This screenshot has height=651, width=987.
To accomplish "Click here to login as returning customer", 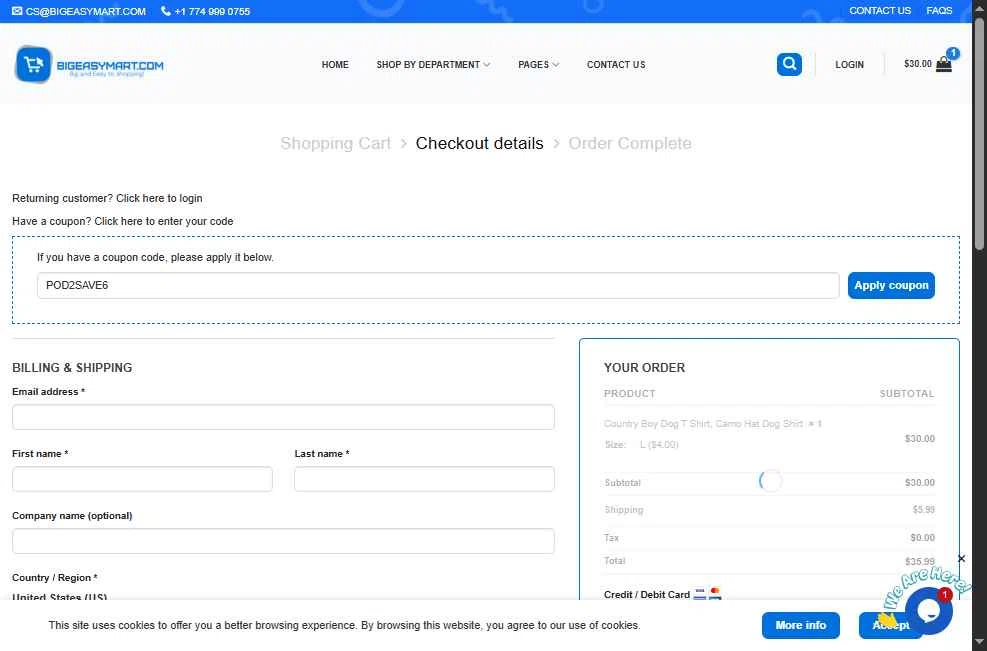I will click(x=159, y=198).
